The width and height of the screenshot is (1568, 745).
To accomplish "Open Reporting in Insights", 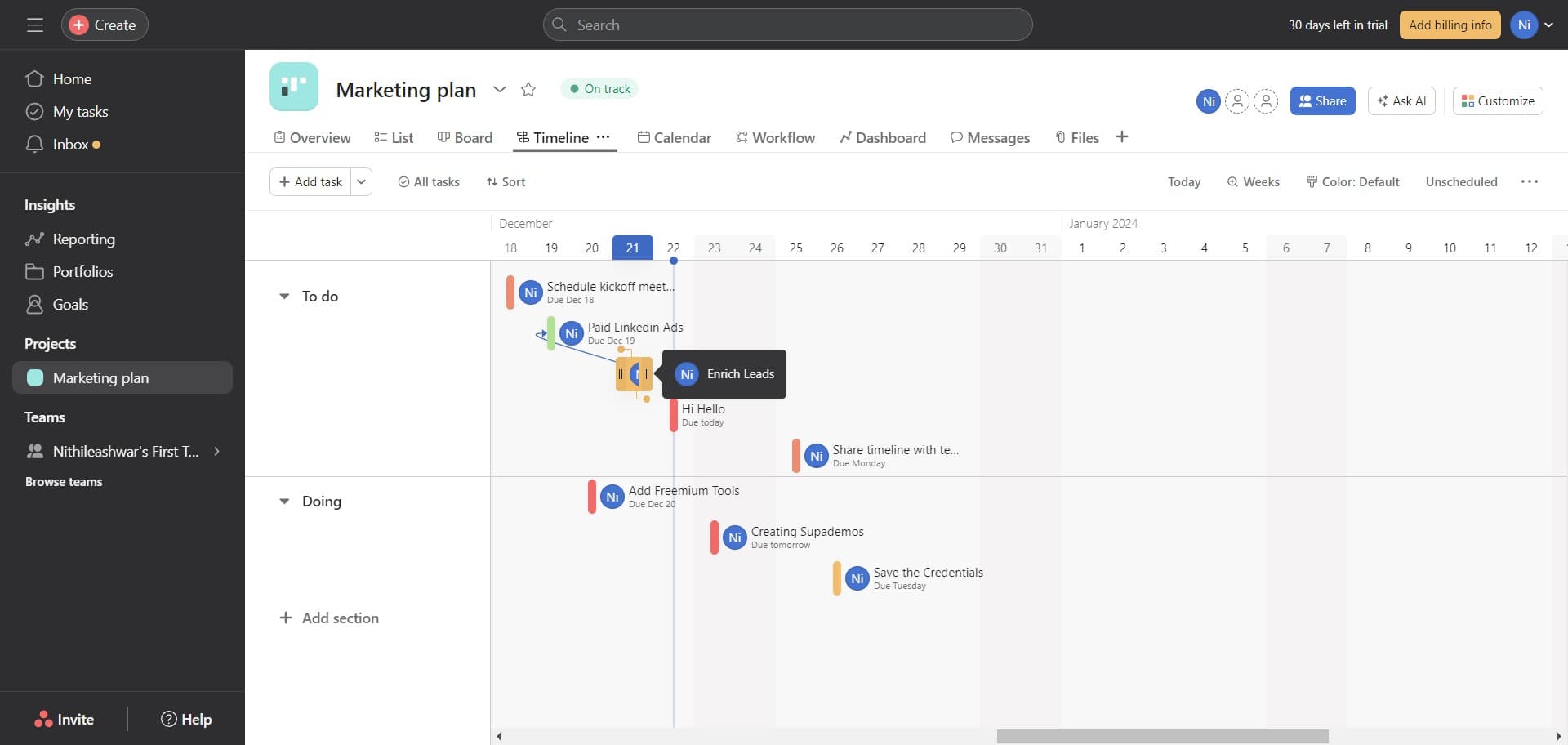I will point(83,239).
